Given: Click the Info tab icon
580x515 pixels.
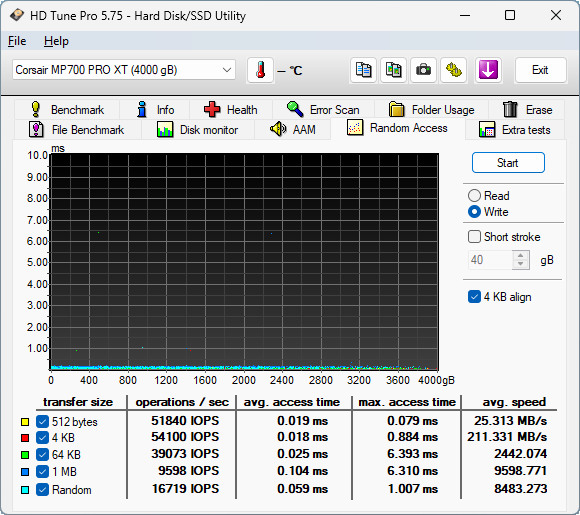Looking at the screenshot, I should 142,110.
